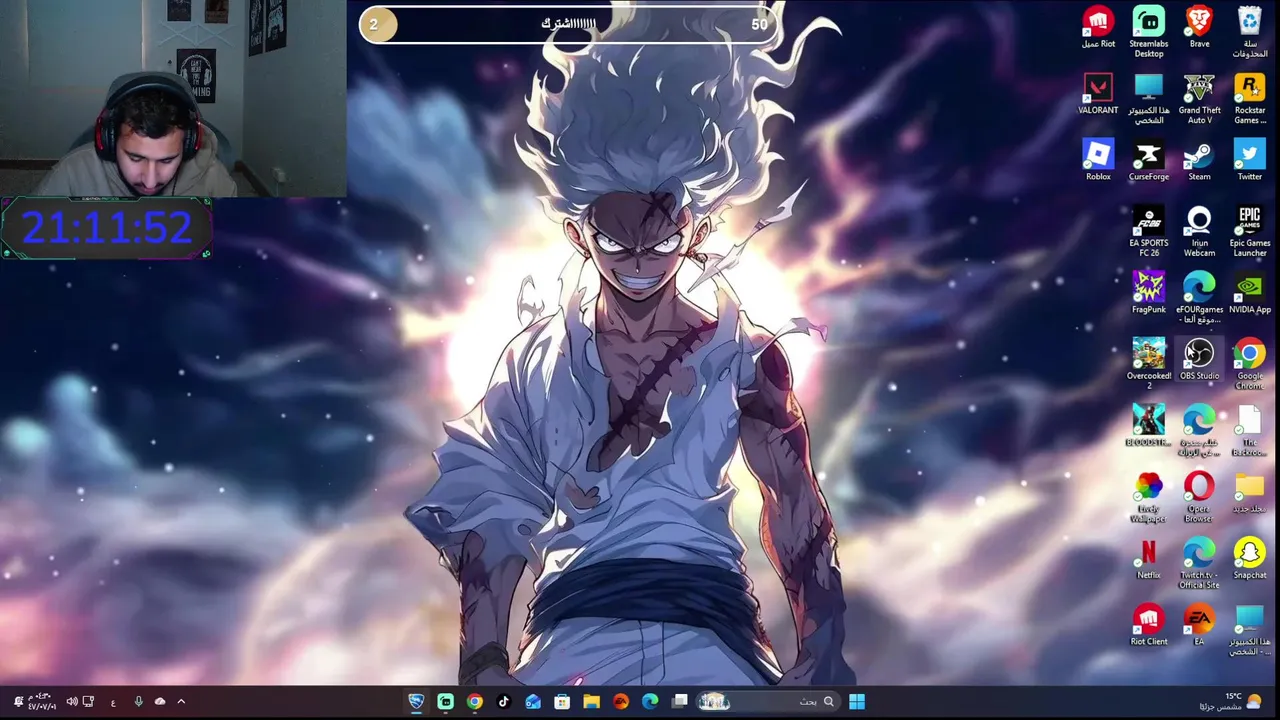Select the Recycle Bin (سلة المحذوفات) icon
This screenshot has width=1280, height=720.
[x=1250, y=32]
